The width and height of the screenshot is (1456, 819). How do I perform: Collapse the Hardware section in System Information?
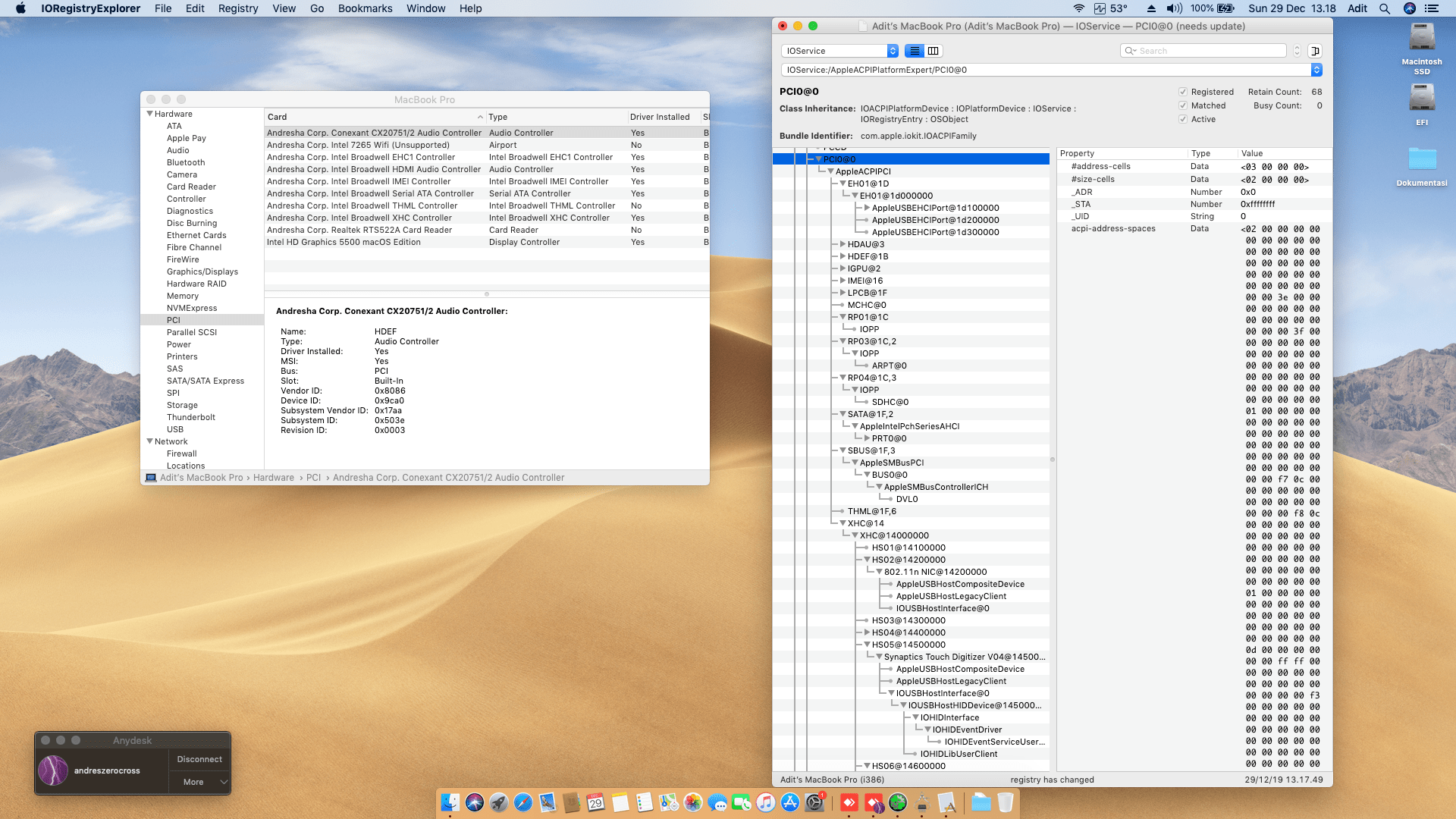point(149,114)
